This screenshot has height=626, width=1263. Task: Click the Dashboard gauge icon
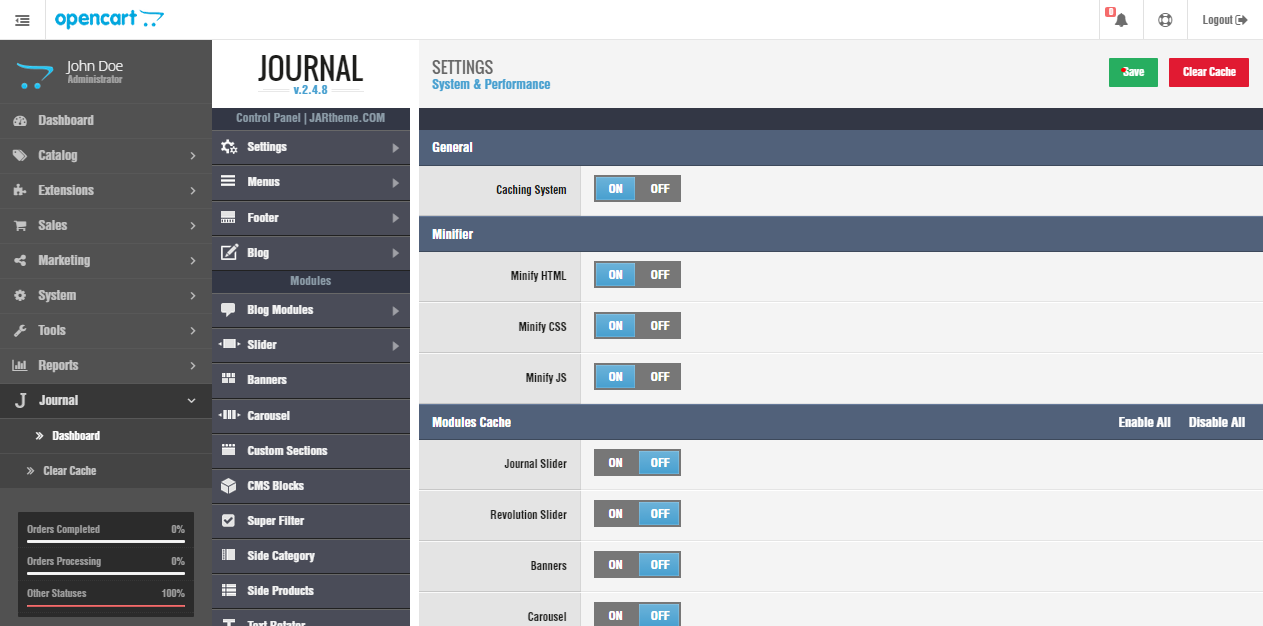click(x=20, y=120)
